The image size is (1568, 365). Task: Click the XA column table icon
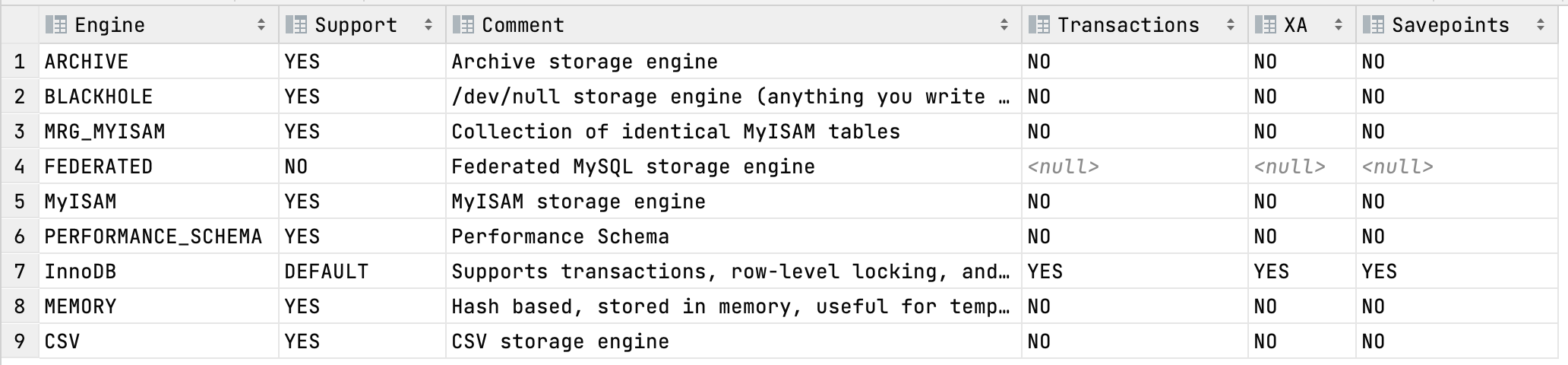[1265, 25]
